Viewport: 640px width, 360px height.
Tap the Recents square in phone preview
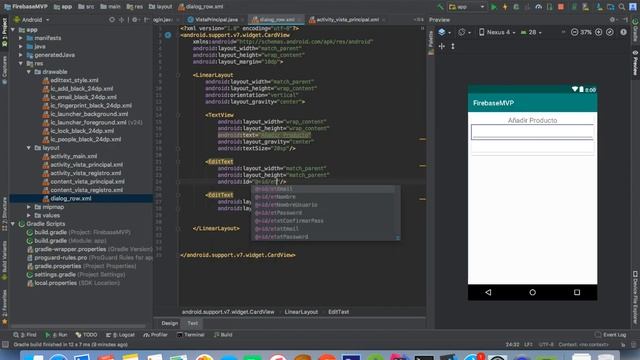pyautogui.click(x=577, y=292)
